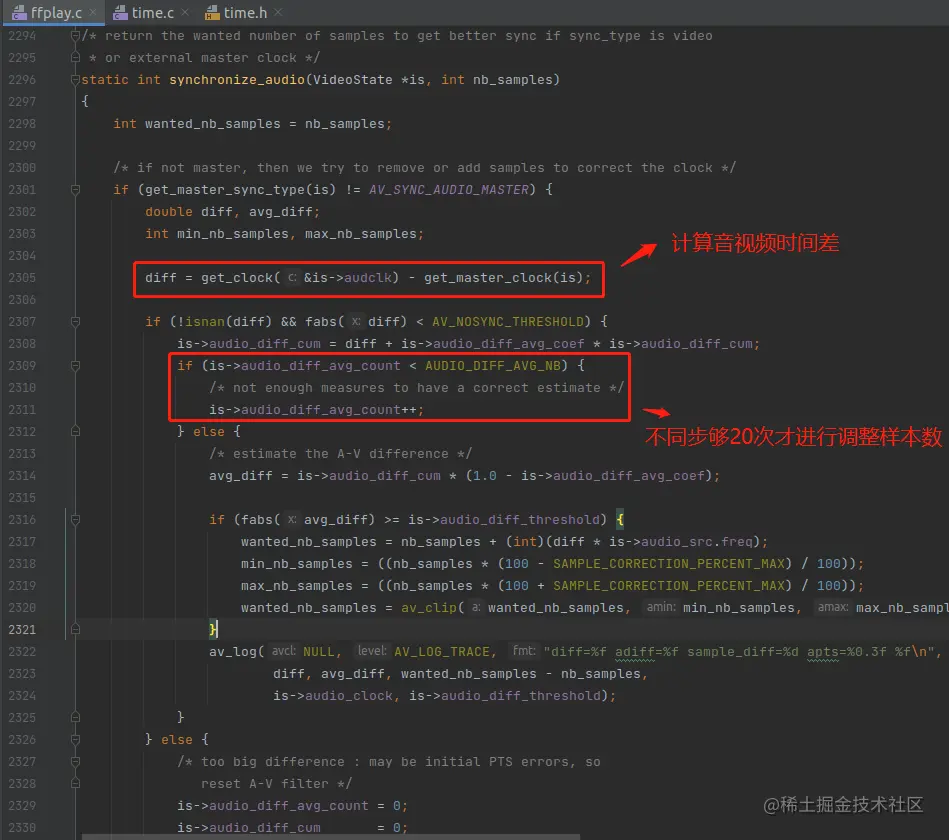Fold the else block at line 2312
949x840 pixels.
pos(75,431)
